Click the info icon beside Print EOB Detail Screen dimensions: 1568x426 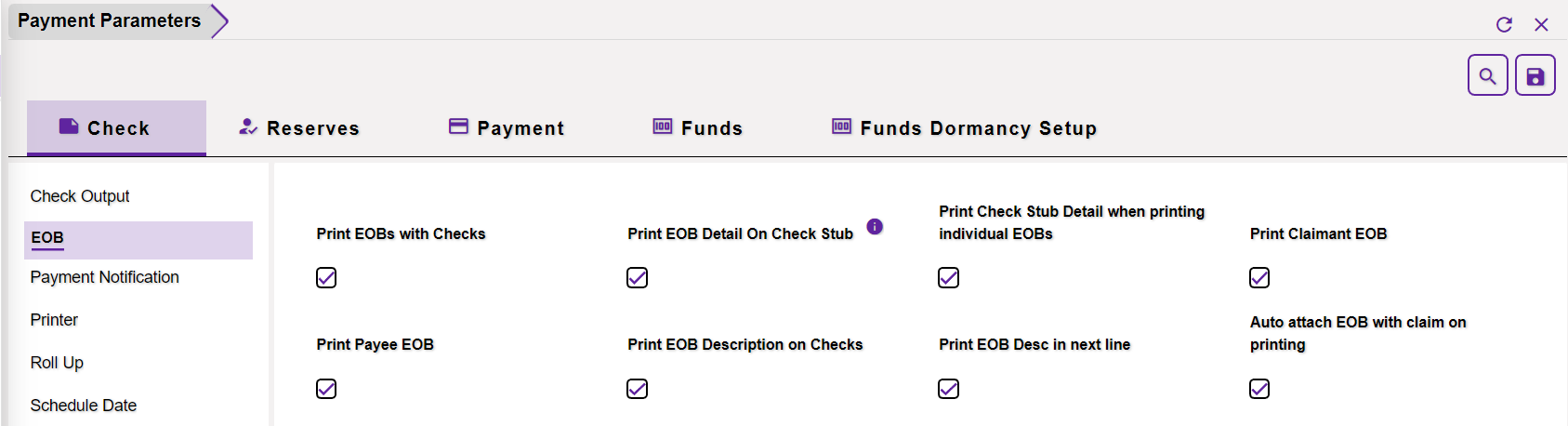click(x=875, y=227)
